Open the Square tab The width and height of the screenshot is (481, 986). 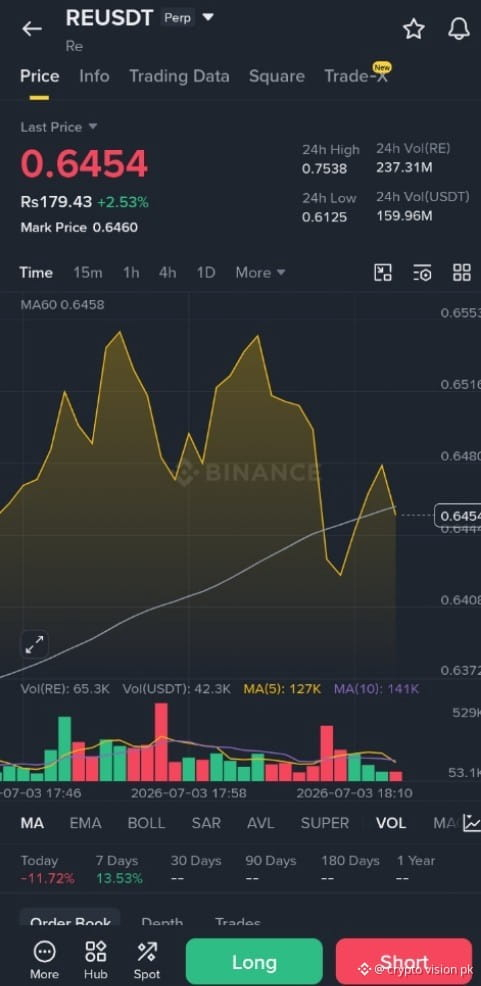tap(277, 76)
